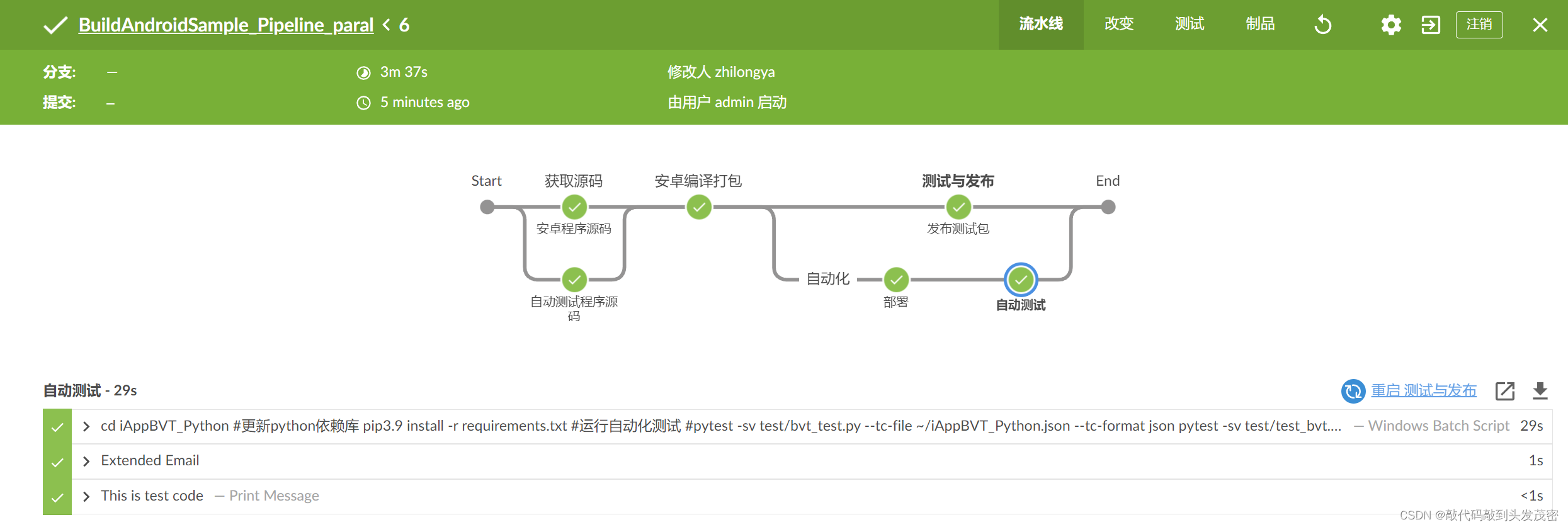Click the Start node of the pipeline graph
The height and width of the screenshot is (527, 1568).
(487, 207)
